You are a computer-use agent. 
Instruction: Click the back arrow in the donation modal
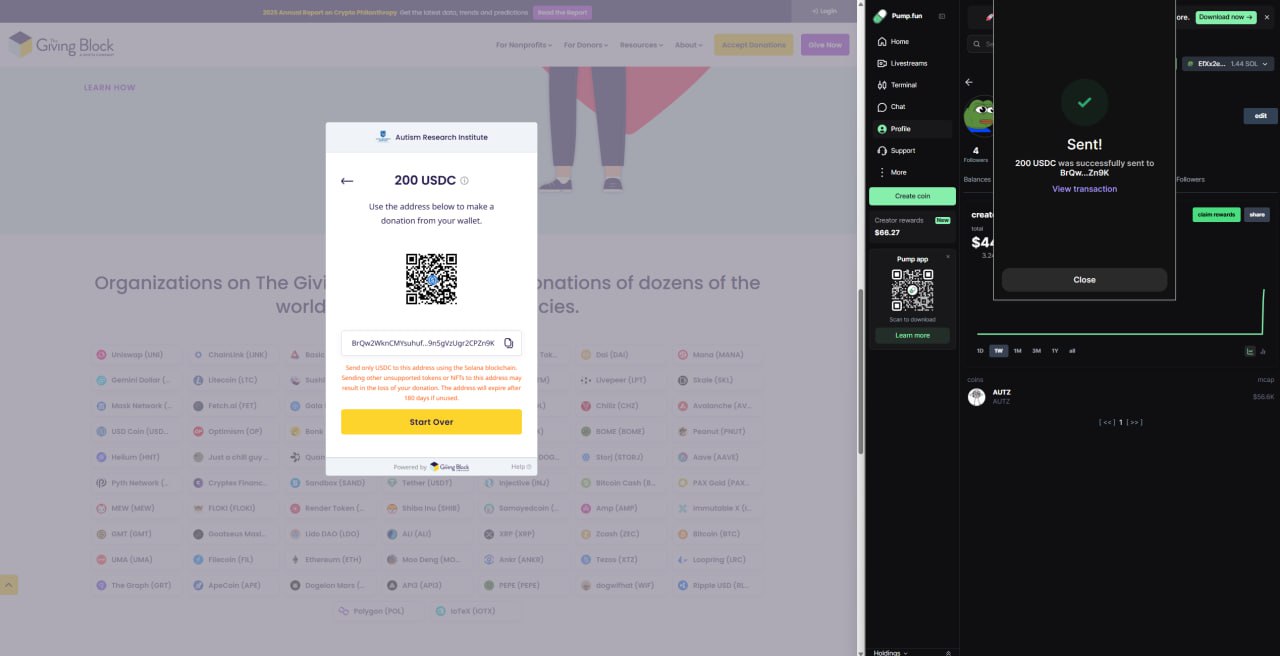tap(347, 181)
